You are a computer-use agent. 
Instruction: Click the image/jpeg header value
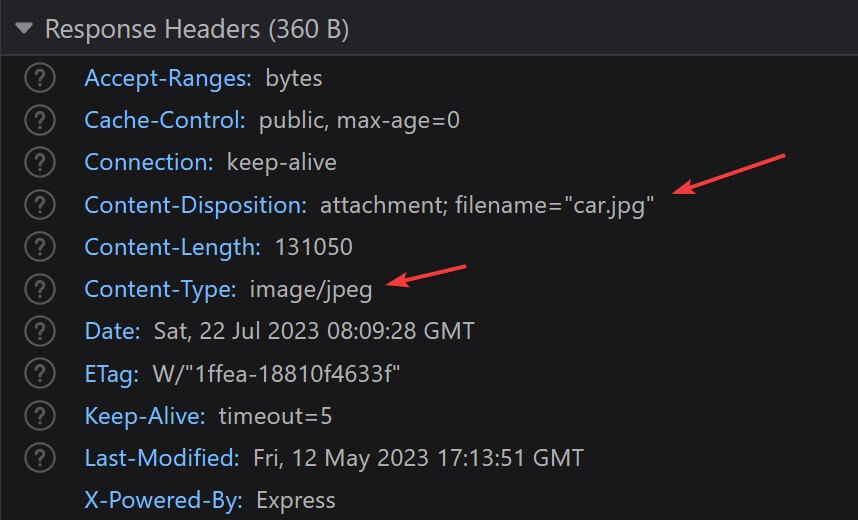pos(311,290)
